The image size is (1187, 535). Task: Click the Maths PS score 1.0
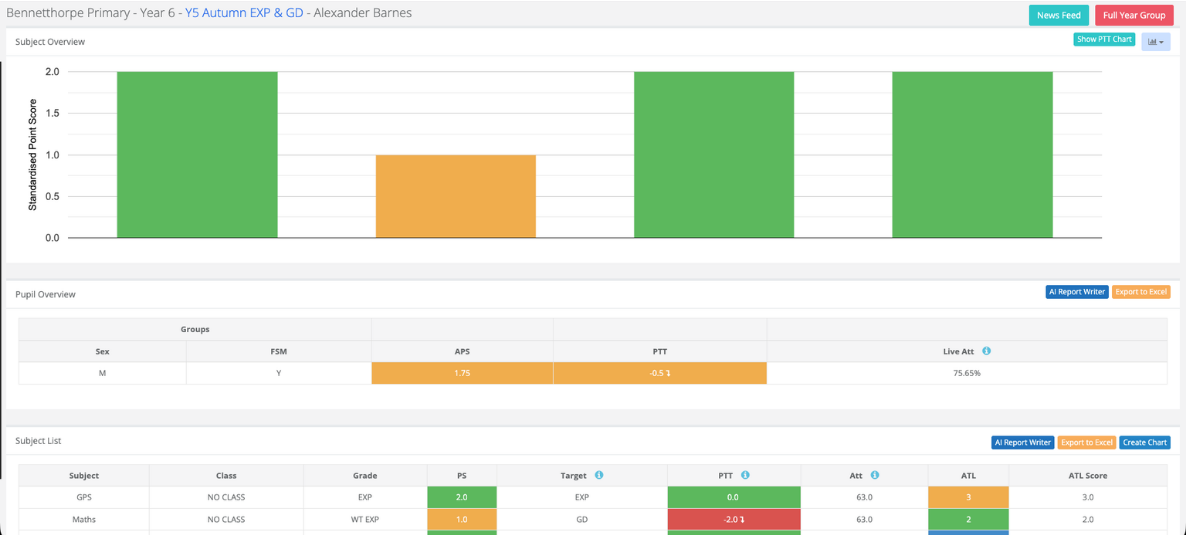(x=462, y=519)
